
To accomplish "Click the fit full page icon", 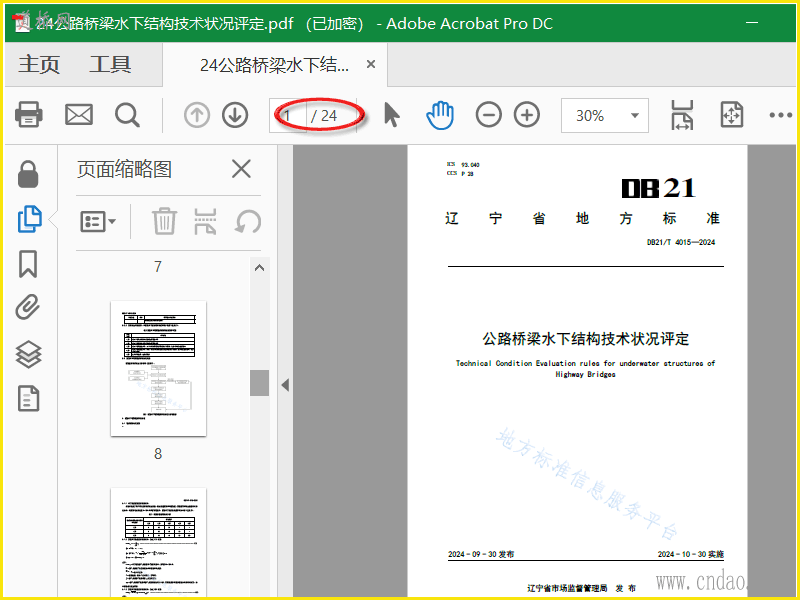I will [x=732, y=115].
